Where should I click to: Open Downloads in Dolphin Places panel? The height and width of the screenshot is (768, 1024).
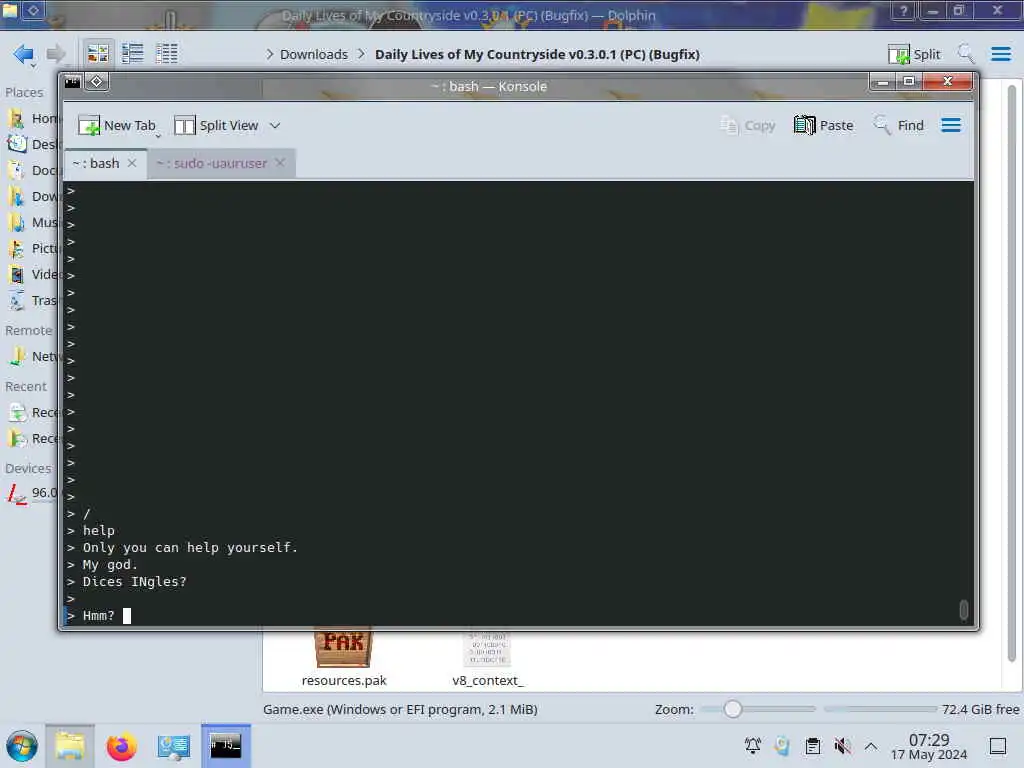coord(33,197)
